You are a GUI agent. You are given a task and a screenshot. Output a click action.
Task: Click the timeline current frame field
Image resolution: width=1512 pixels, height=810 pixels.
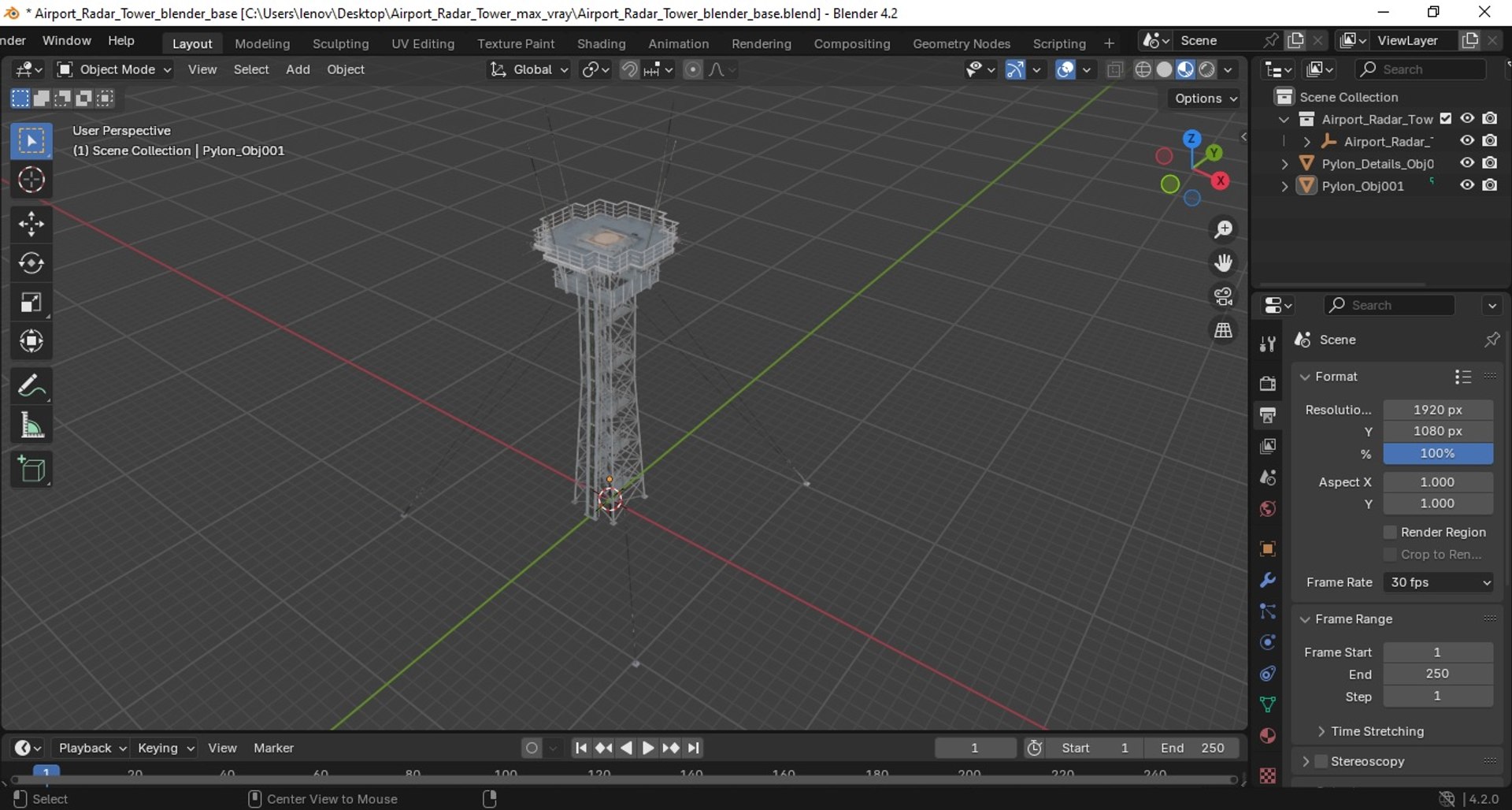(975, 748)
